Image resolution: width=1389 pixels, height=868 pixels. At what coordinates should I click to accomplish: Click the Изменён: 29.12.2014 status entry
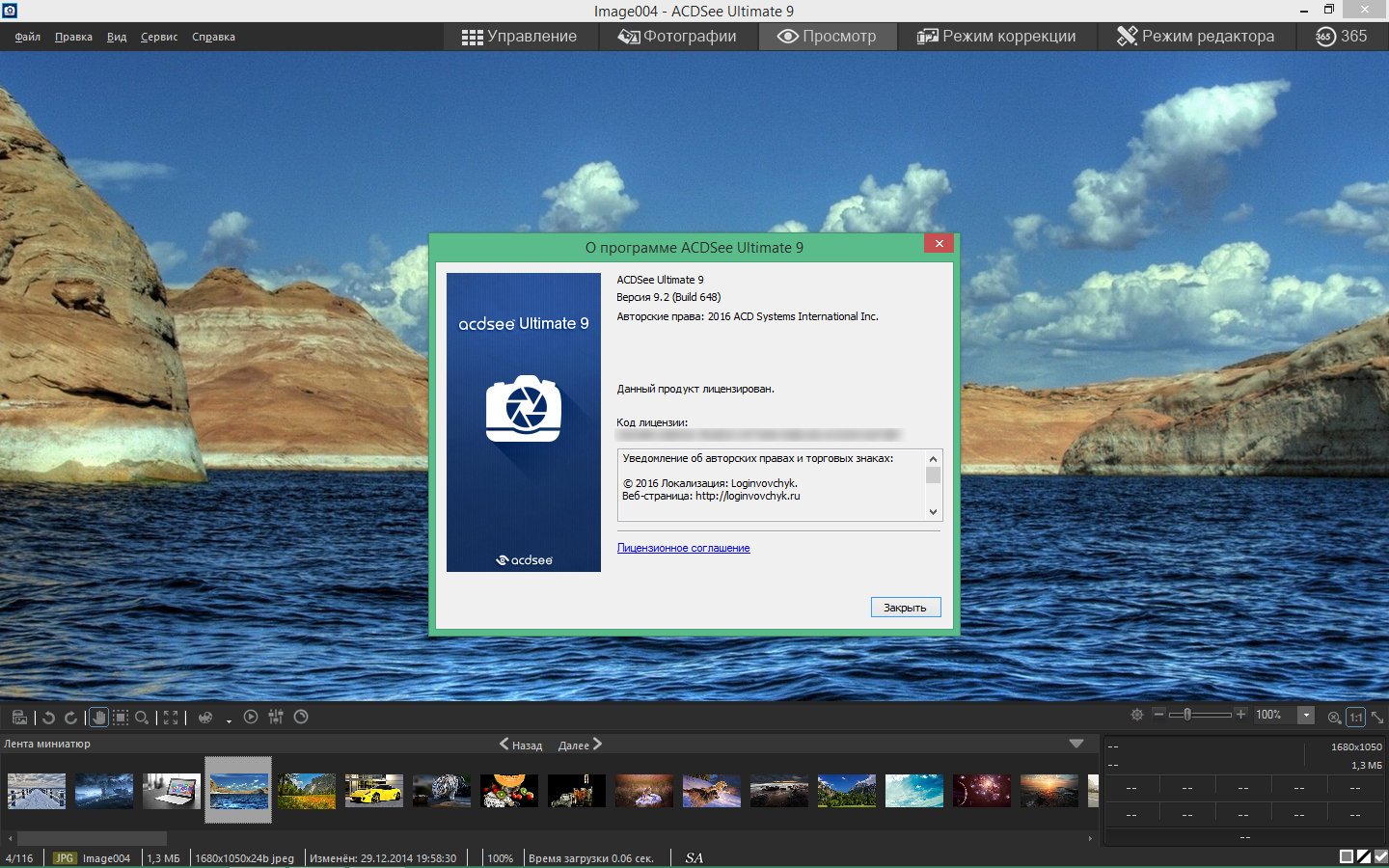coord(383,857)
